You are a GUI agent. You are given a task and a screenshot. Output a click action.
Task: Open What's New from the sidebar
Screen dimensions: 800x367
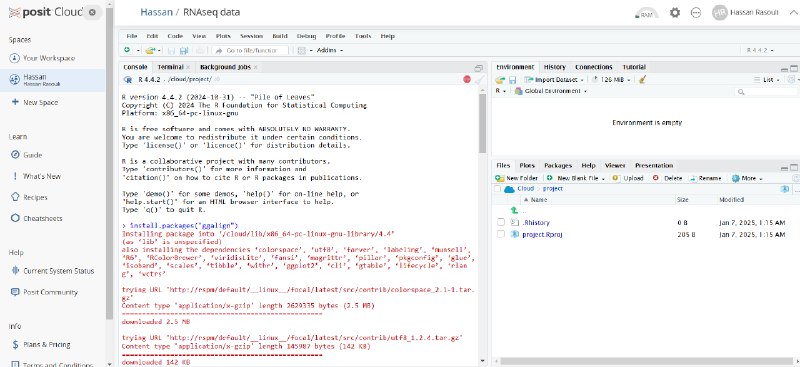pyautogui.click(x=42, y=176)
